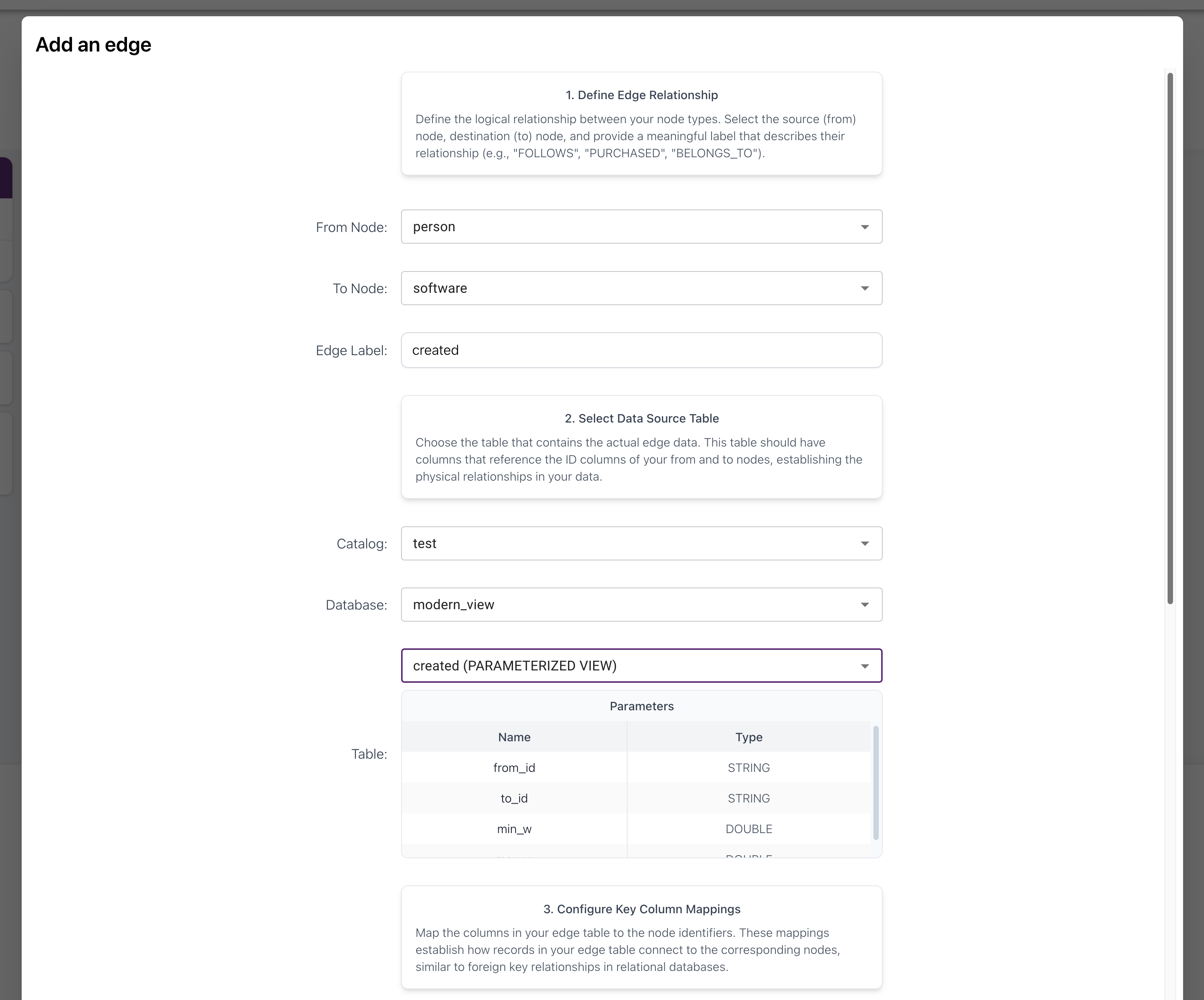Expand the To Node chevron arrow
The height and width of the screenshot is (1000, 1204).
(x=864, y=288)
